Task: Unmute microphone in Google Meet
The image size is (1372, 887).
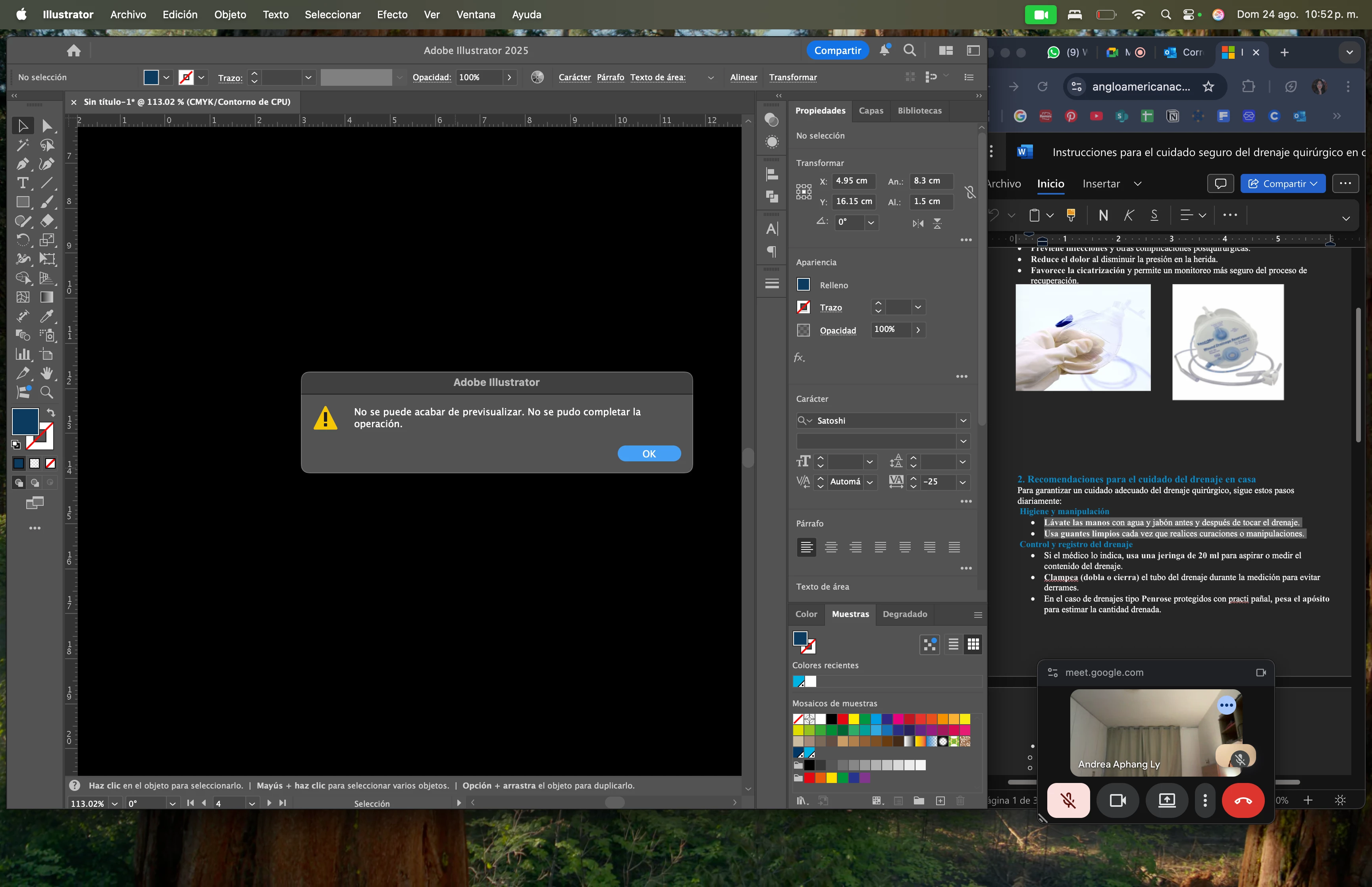Action: [x=1068, y=800]
